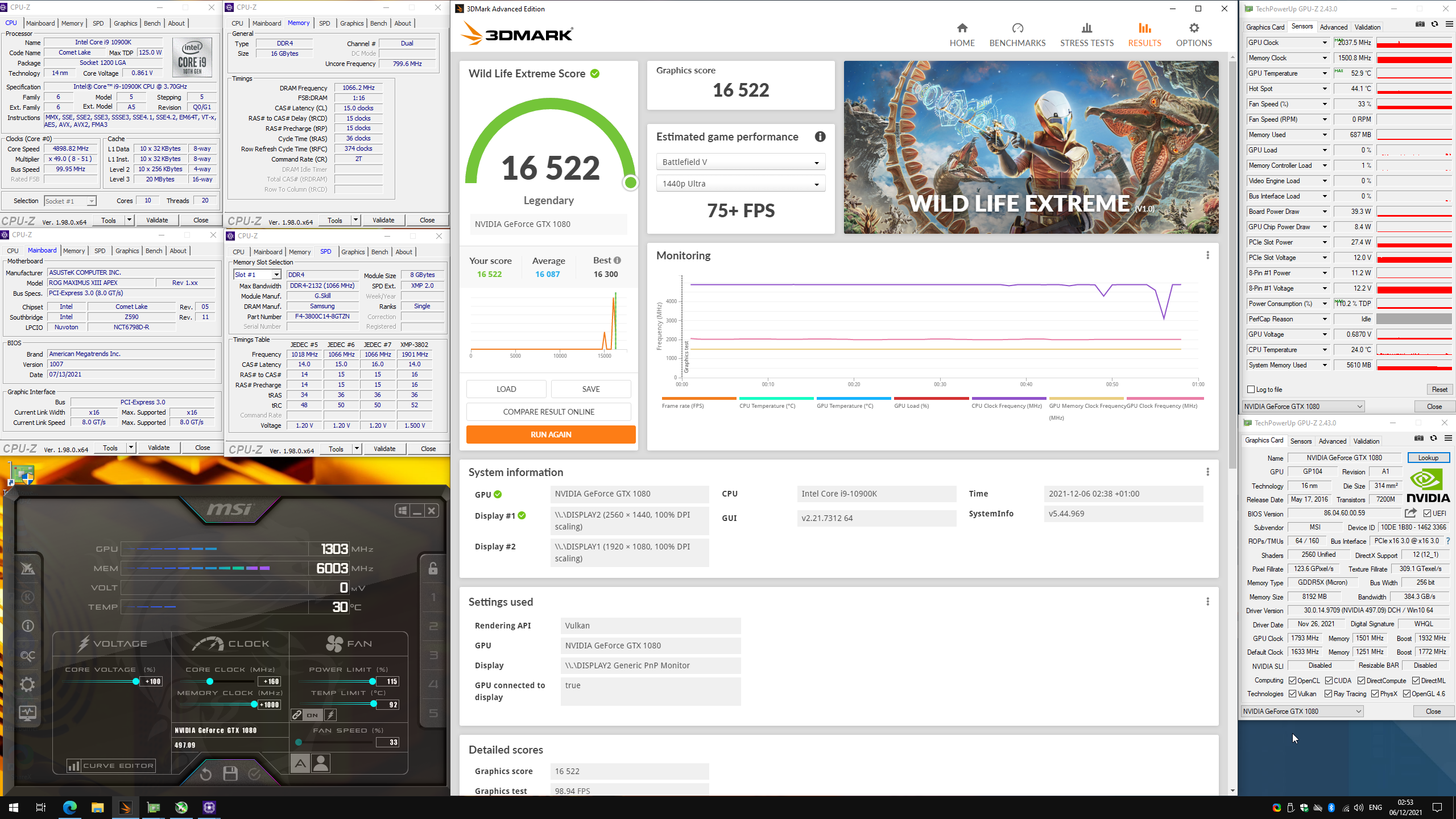Open Microsoft Edge from the taskbar
This screenshot has height=819, width=1456.
tap(69, 808)
